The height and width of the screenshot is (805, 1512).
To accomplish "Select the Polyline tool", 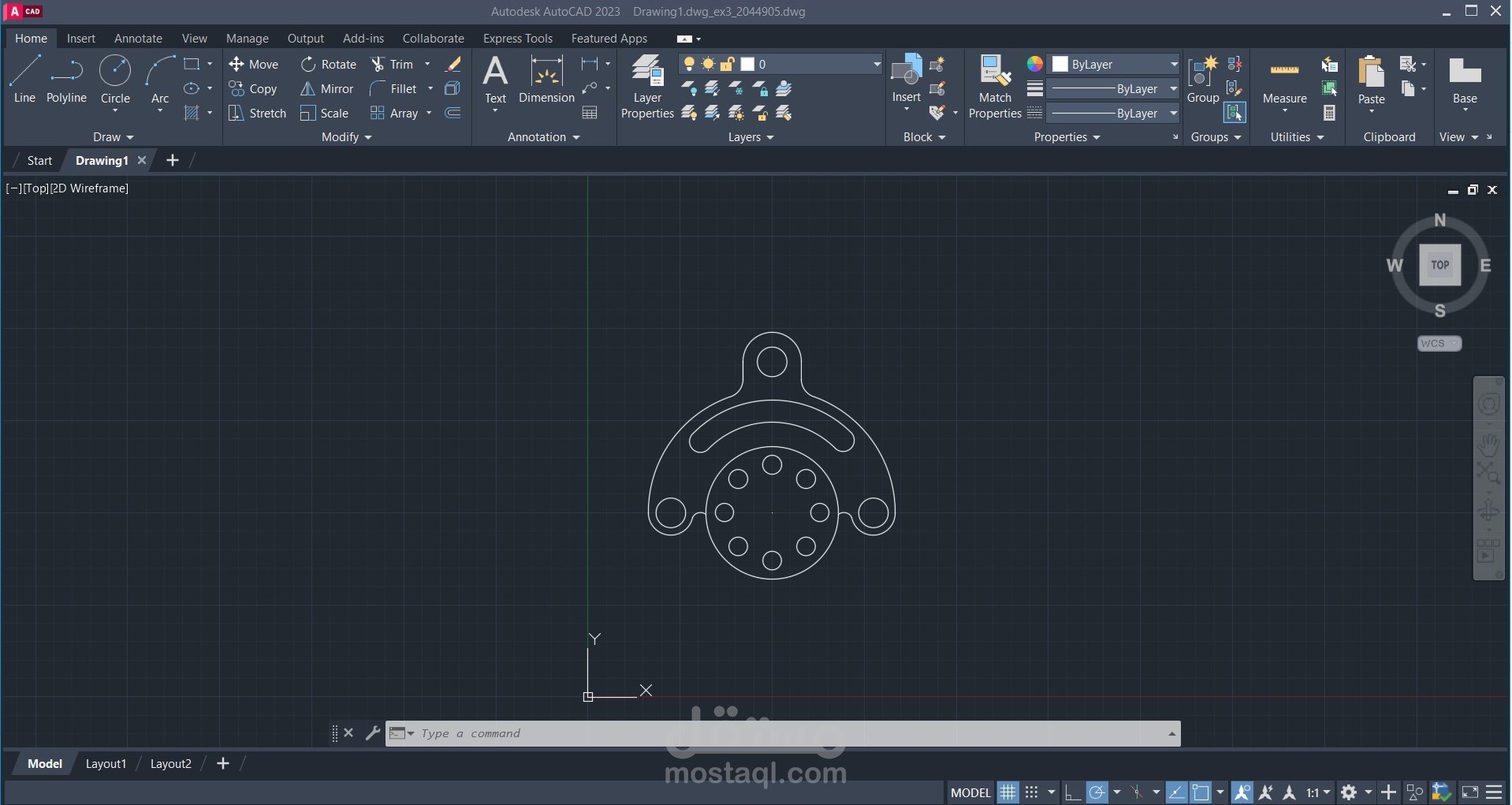I will coord(66,79).
